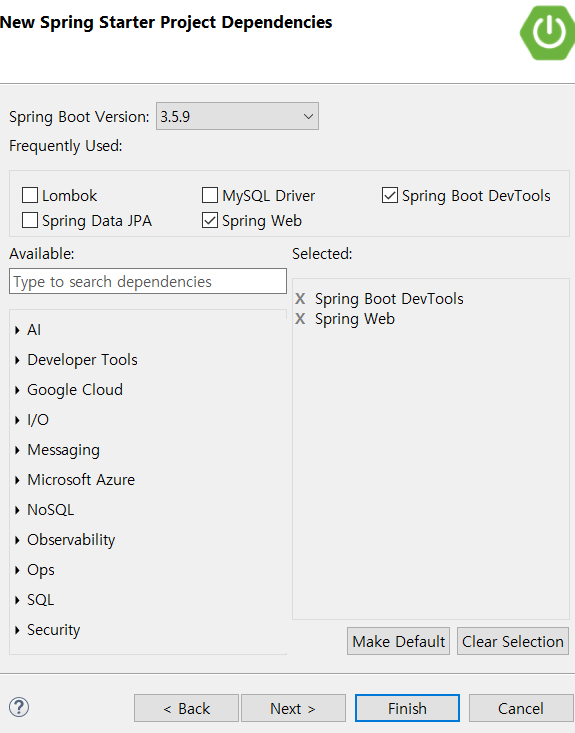Expand the SQL dependency group
575x733 pixels.
point(17,600)
